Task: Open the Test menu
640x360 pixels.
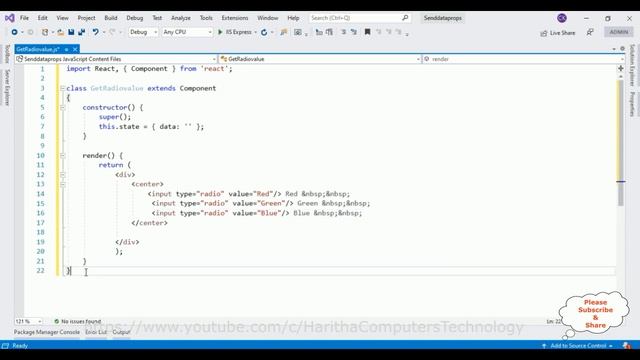Action: 157,18
